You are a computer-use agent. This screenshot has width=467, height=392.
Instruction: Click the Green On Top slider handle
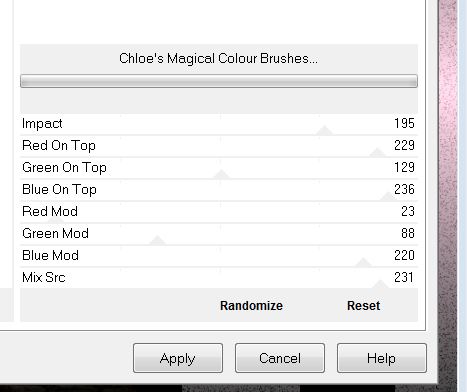(221, 174)
